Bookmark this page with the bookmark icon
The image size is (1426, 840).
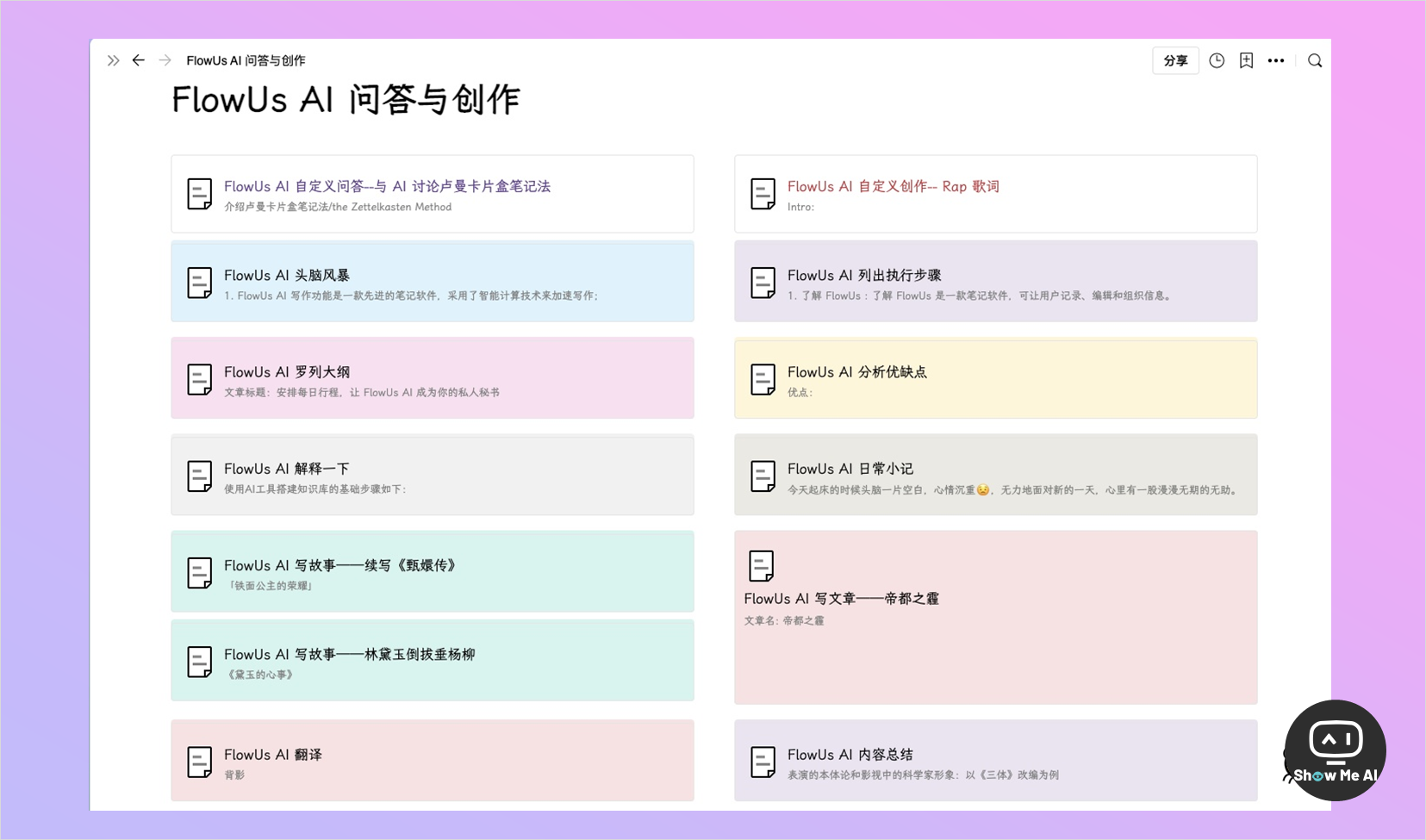click(1246, 60)
